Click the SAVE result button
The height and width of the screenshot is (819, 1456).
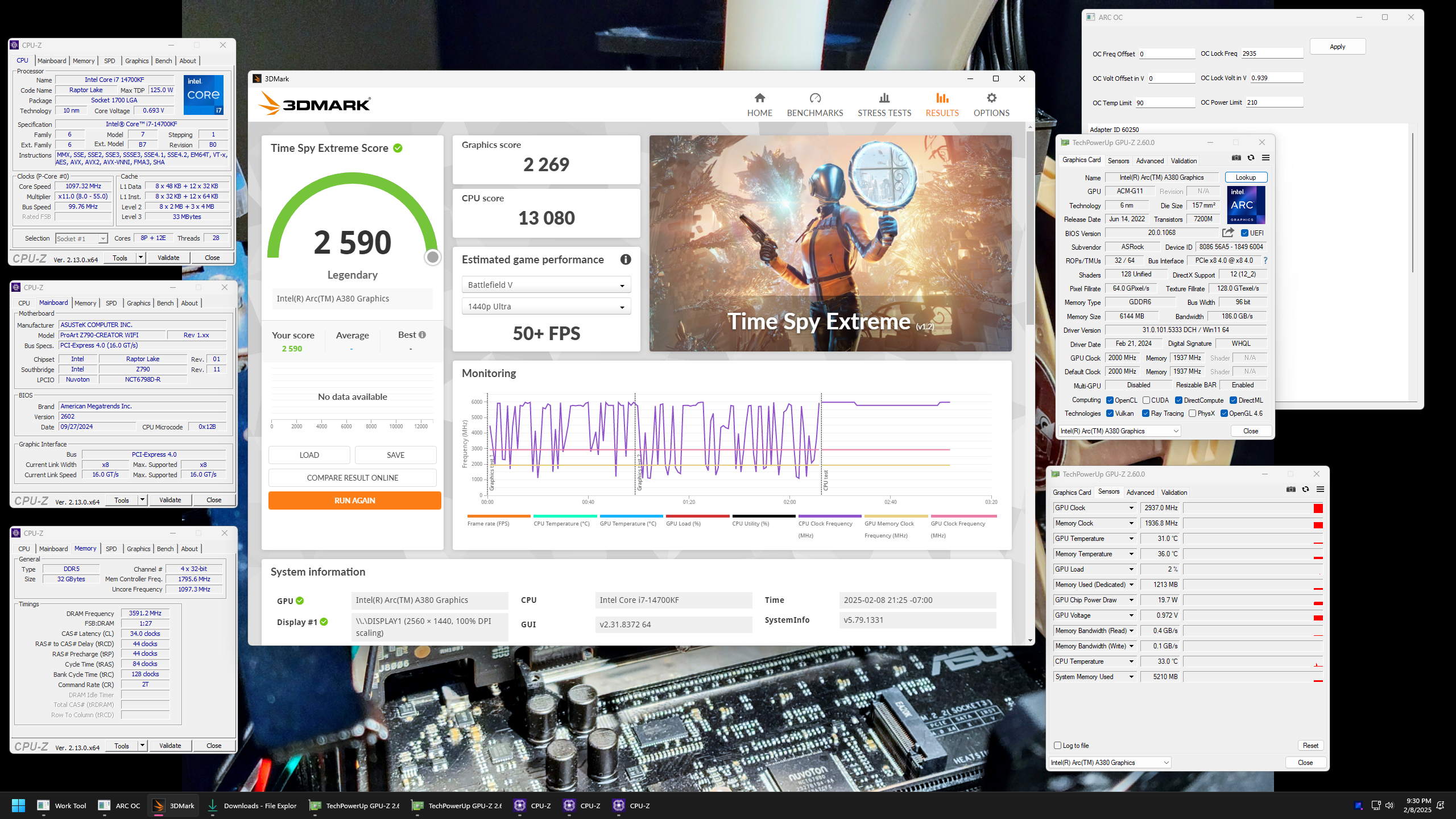[396, 455]
